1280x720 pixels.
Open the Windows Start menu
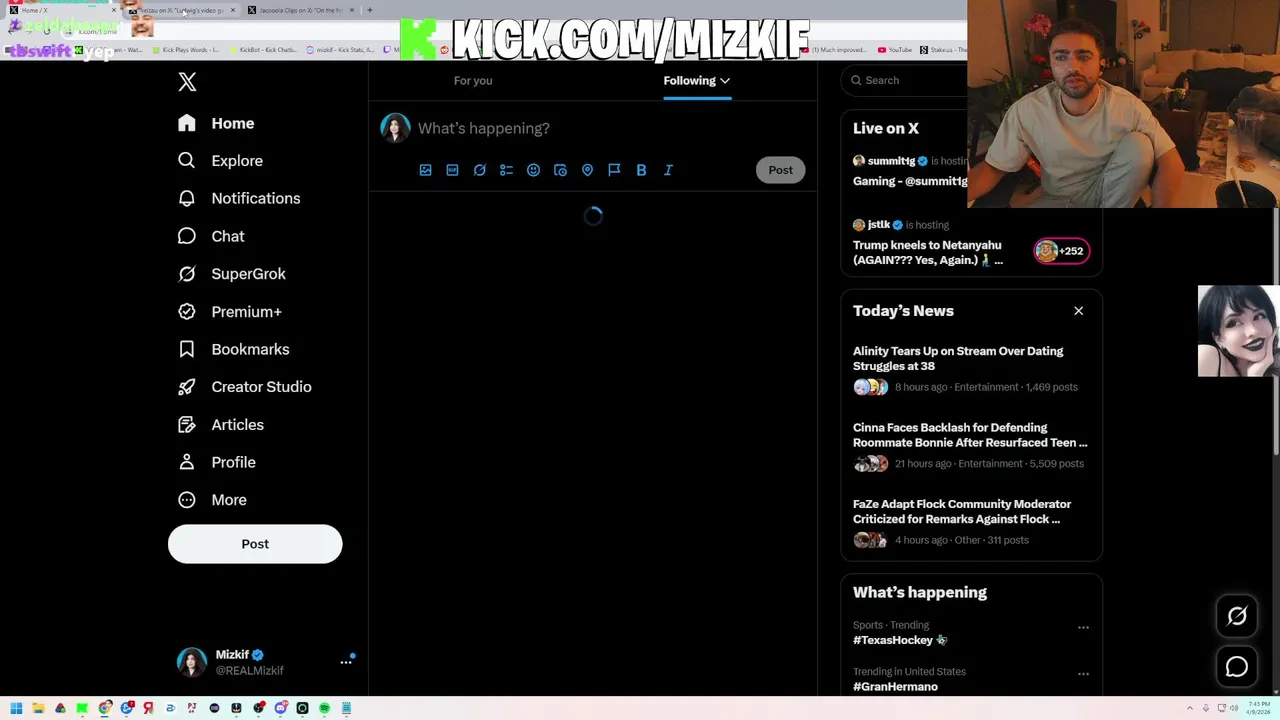16,708
